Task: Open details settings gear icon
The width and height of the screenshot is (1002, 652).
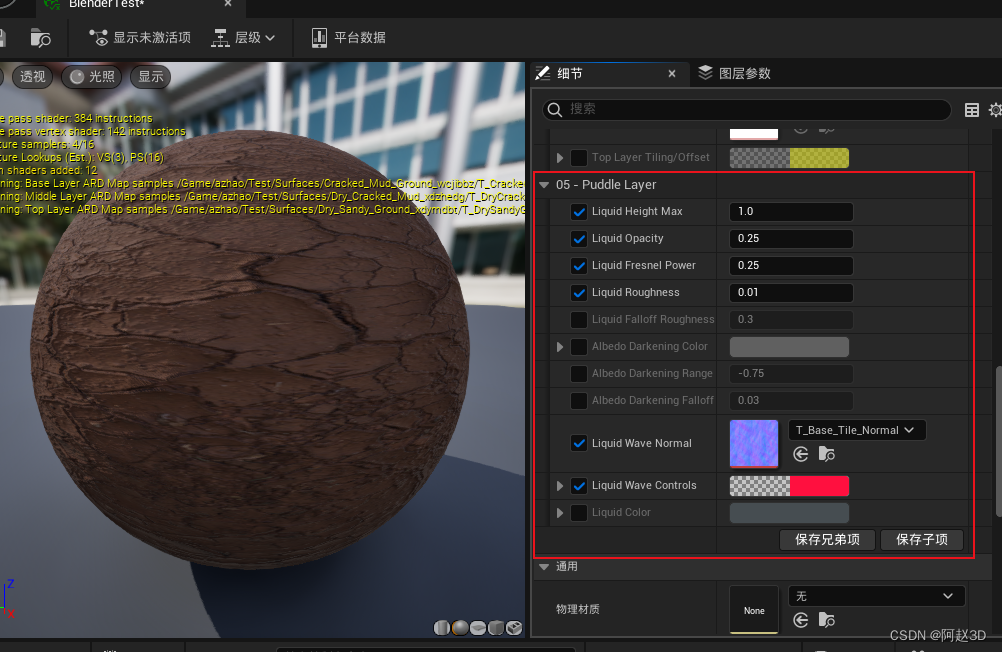Action: [x=995, y=110]
